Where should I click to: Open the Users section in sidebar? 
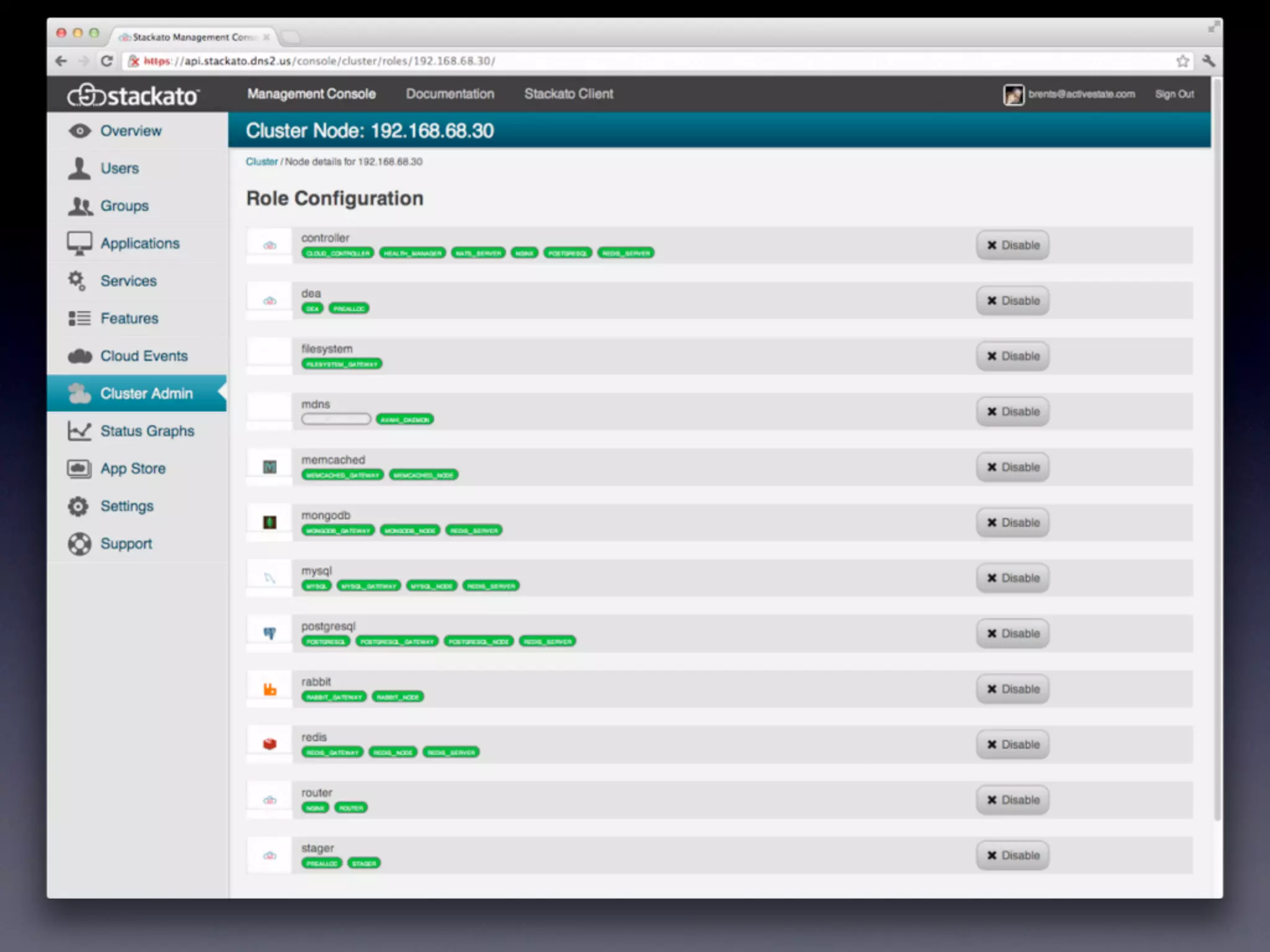(x=119, y=169)
